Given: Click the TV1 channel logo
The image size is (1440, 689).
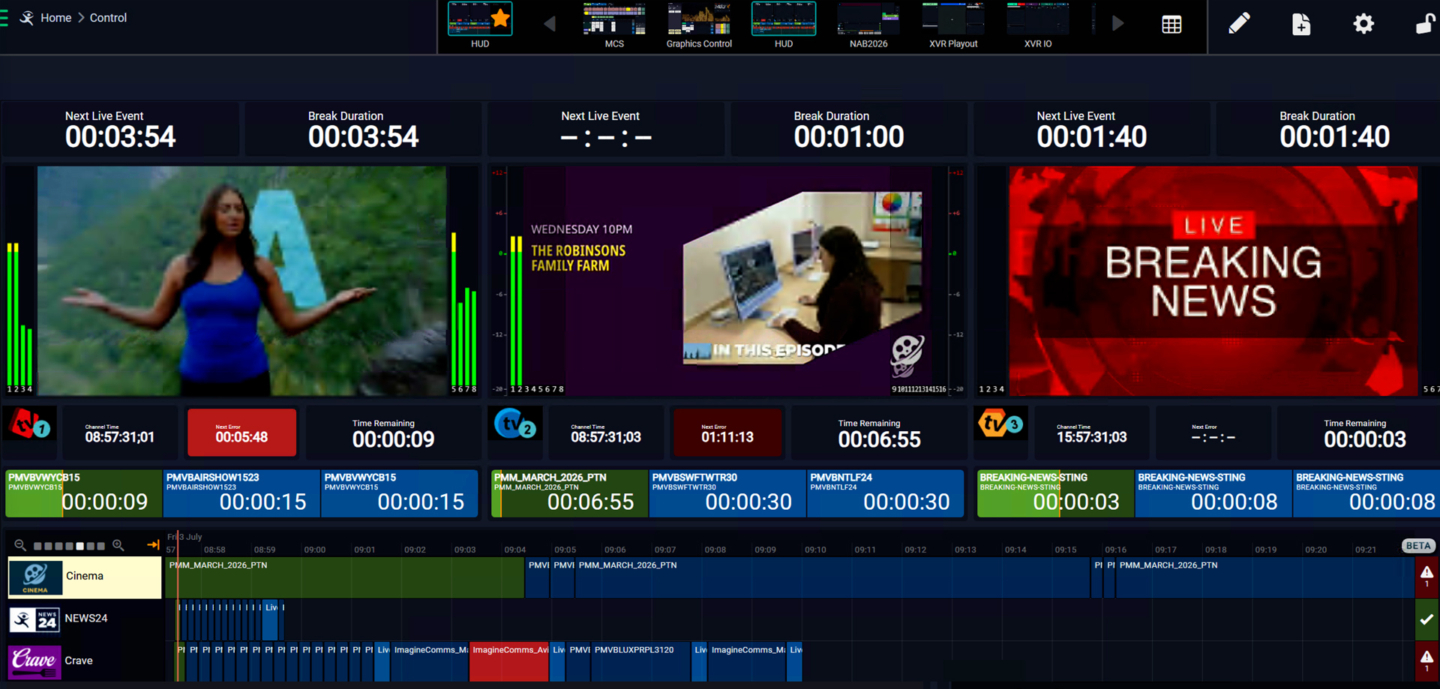Looking at the screenshot, I should pyautogui.click(x=27, y=424).
